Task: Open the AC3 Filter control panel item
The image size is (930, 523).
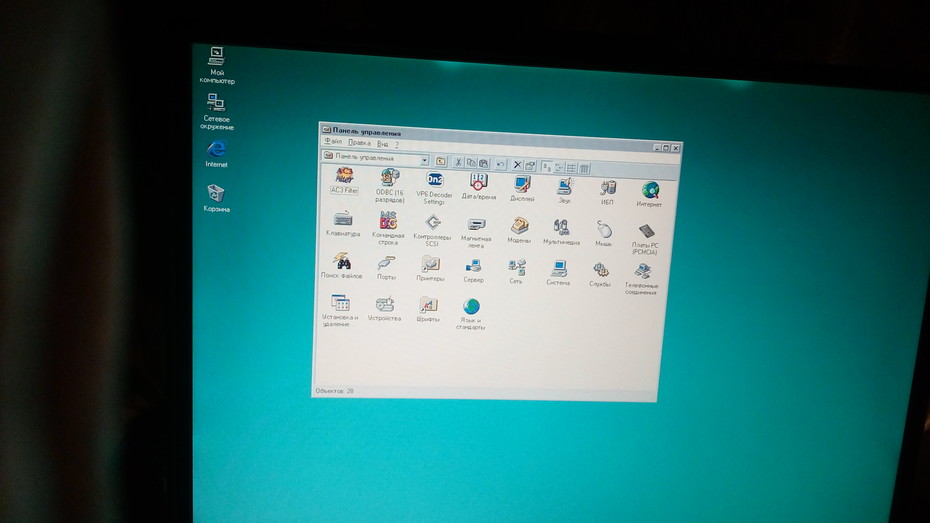Action: tap(344, 180)
